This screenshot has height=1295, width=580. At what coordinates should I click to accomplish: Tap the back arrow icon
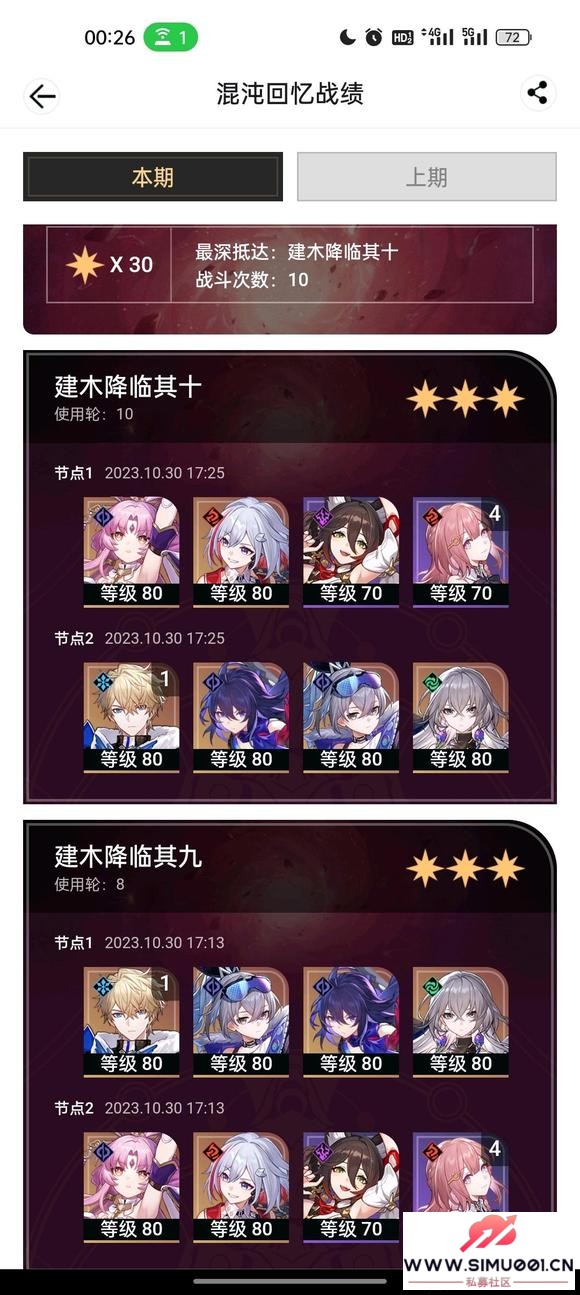tap(42, 96)
